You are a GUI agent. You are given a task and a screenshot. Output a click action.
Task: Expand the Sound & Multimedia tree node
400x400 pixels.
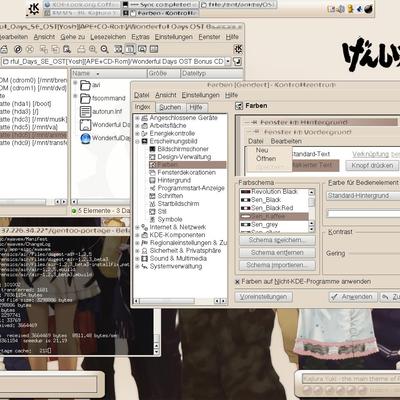(x=137, y=258)
